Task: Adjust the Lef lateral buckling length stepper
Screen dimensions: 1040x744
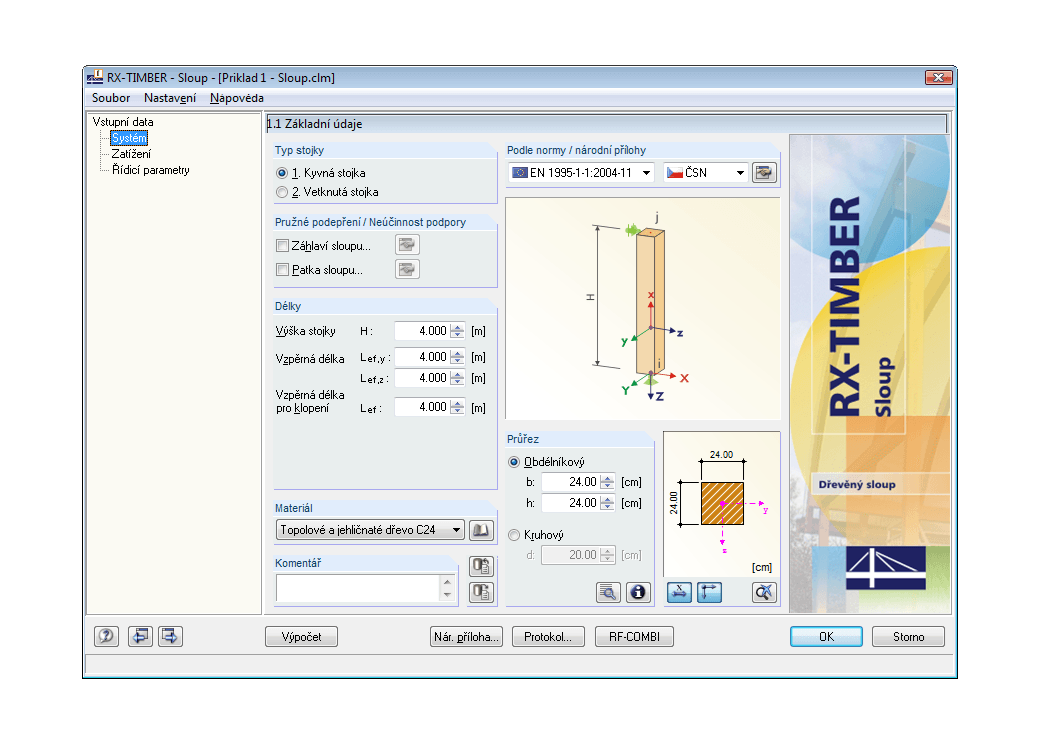Action: 457,407
